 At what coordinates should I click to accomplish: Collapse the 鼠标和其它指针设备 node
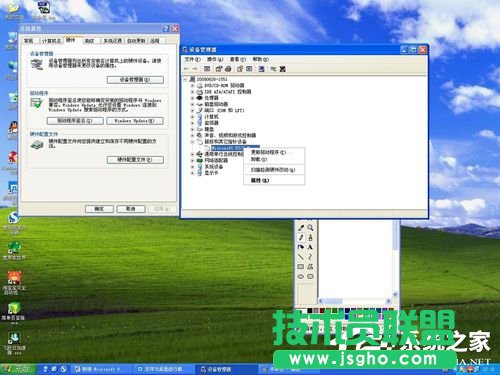(x=192, y=142)
